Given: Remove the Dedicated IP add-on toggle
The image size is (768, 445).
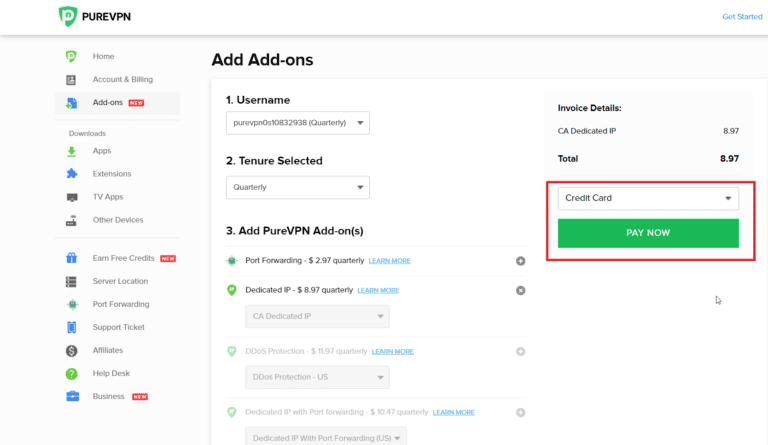Looking at the screenshot, I should pyautogui.click(x=520, y=290).
